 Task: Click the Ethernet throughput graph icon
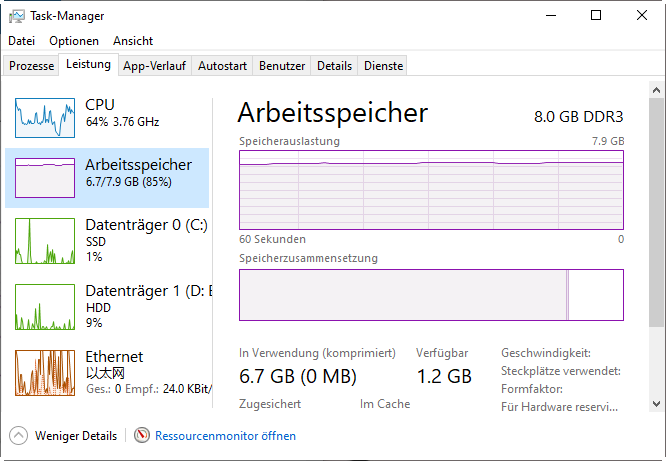coord(45,373)
